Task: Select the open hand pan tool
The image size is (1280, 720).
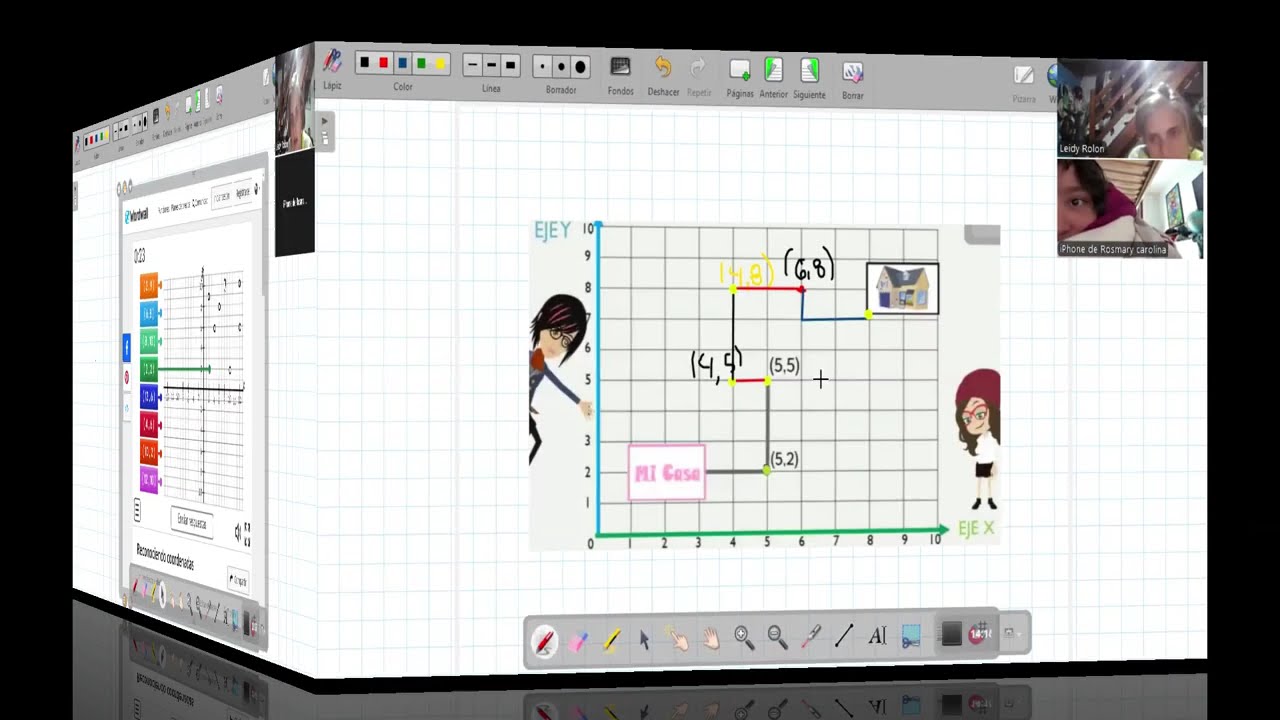Action: (711, 637)
